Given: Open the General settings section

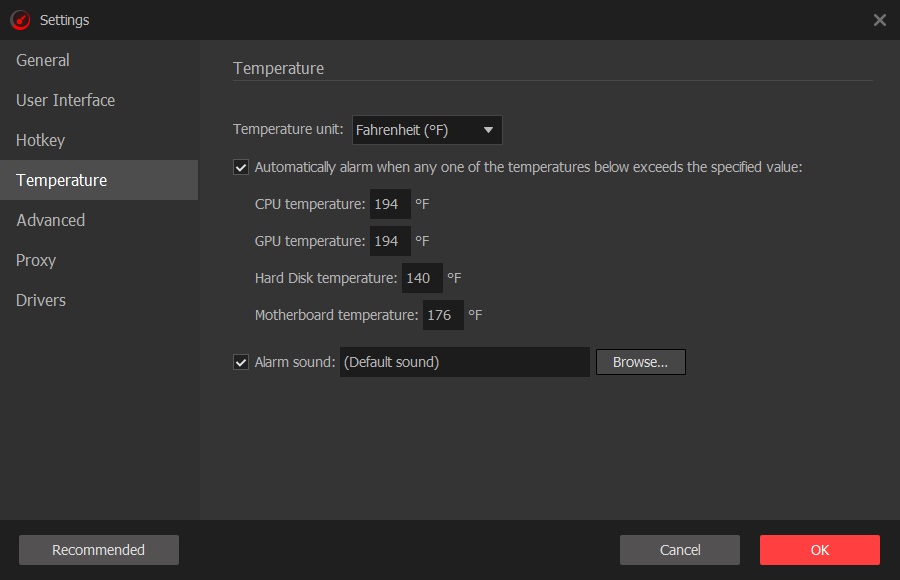Looking at the screenshot, I should (x=42, y=60).
